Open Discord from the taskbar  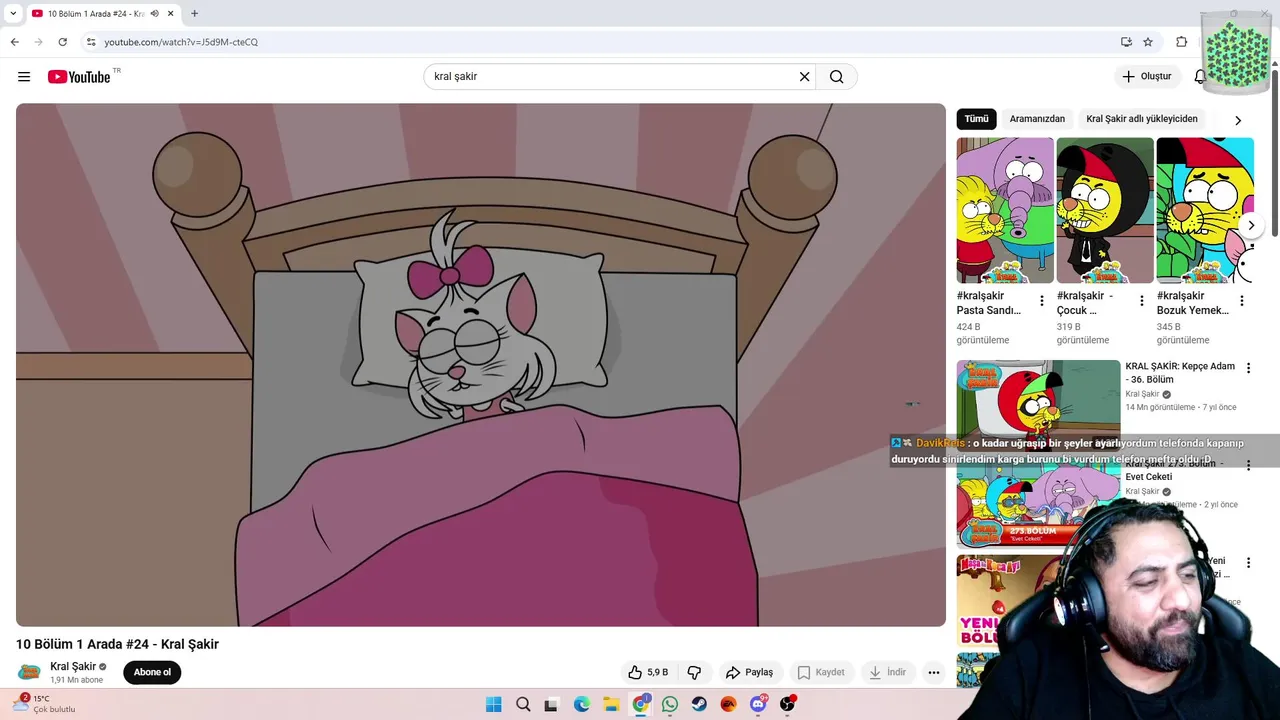tap(758, 704)
